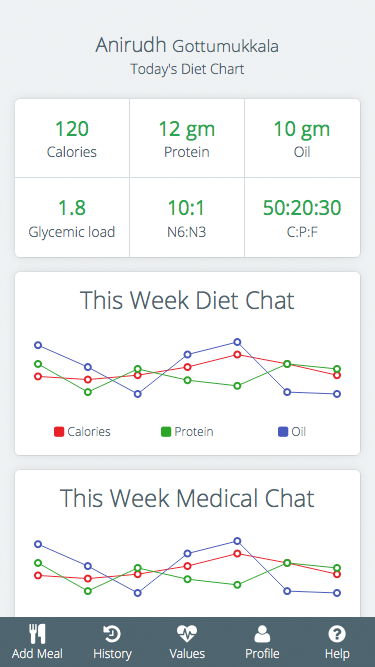Image resolution: width=375 pixels, height=667 pixels.
Task: Tap the Values heartbeat icon
Action: coord(187,634)
